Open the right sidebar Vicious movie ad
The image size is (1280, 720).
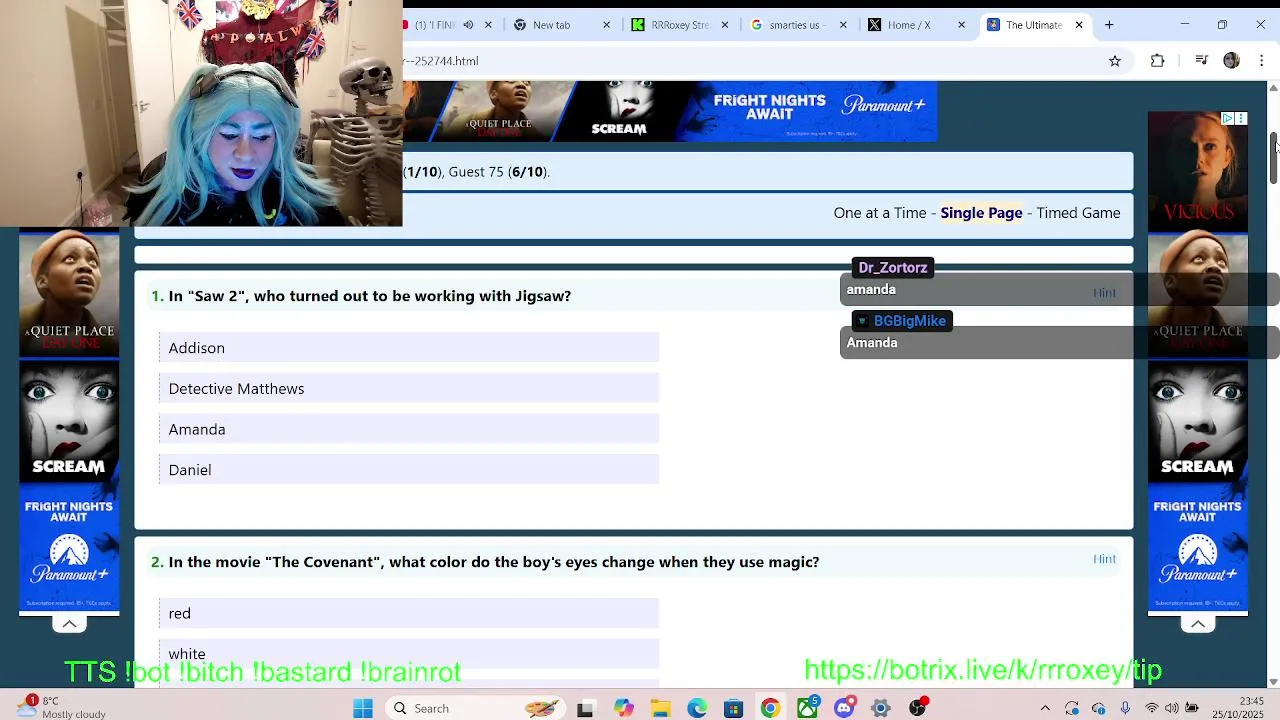click(1198, 170)
